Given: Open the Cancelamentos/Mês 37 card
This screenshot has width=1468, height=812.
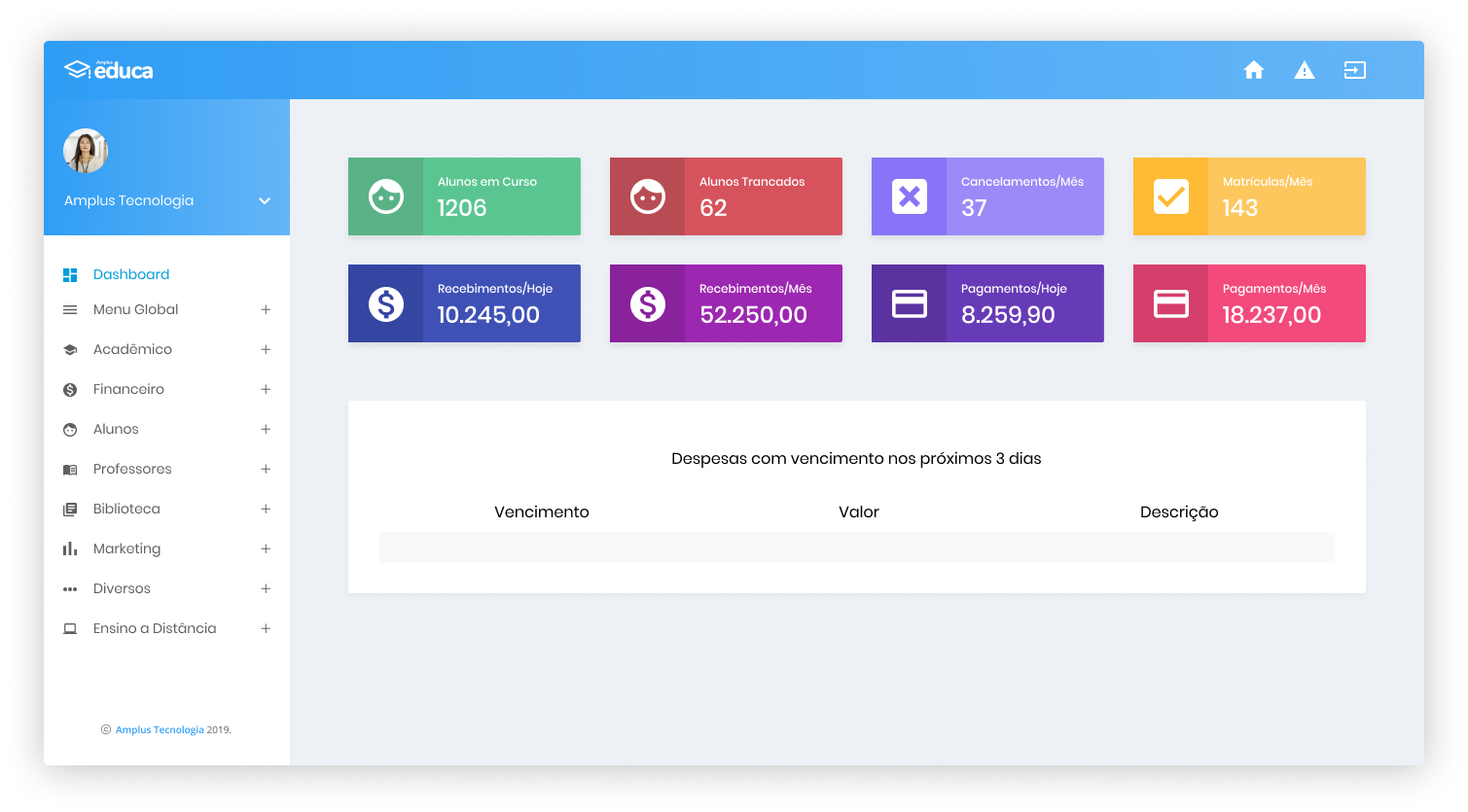Looking at the screenshot, I should (x=987, y=196).
